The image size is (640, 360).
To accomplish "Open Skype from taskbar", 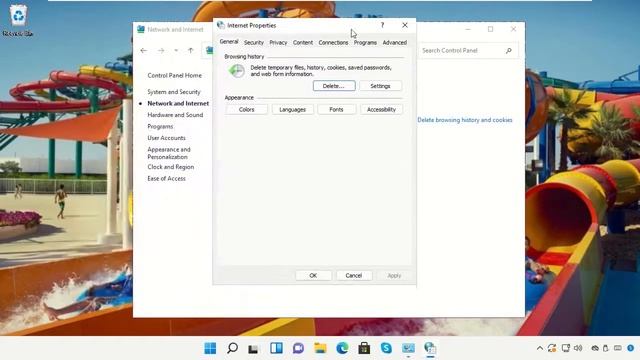I will [386, 348].
